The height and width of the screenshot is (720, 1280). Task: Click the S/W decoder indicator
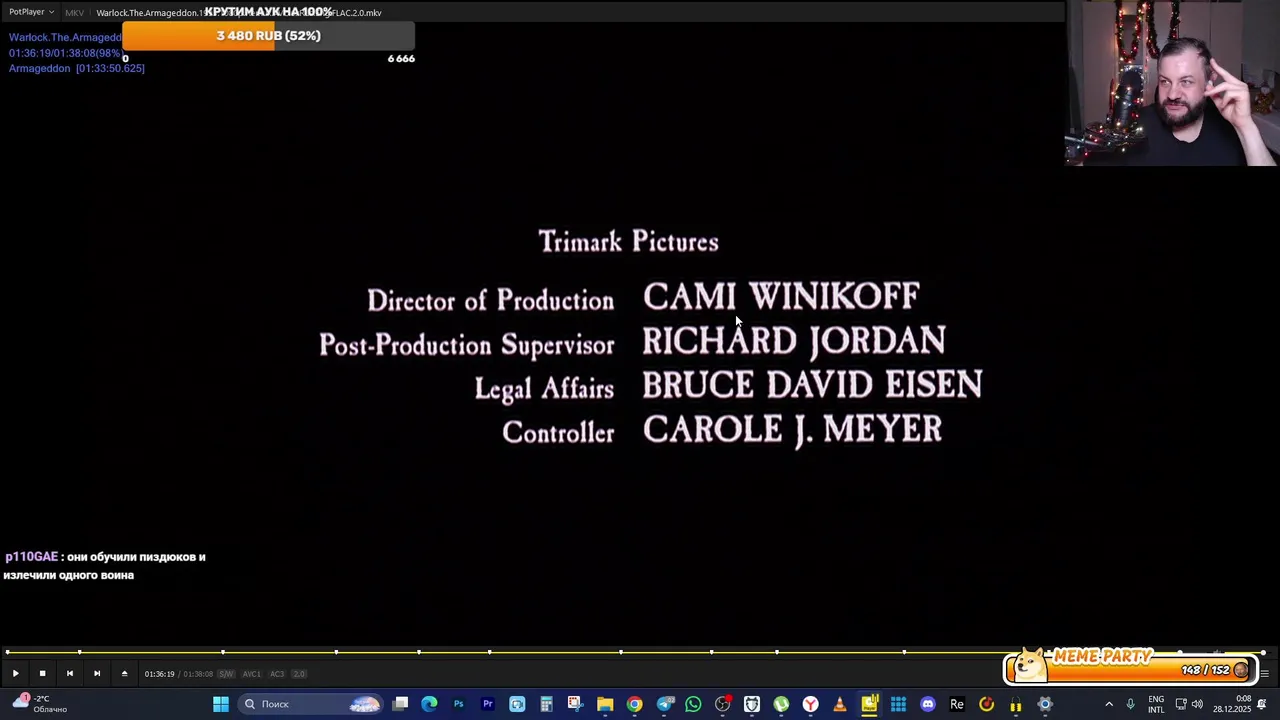[x=226, y=674]
